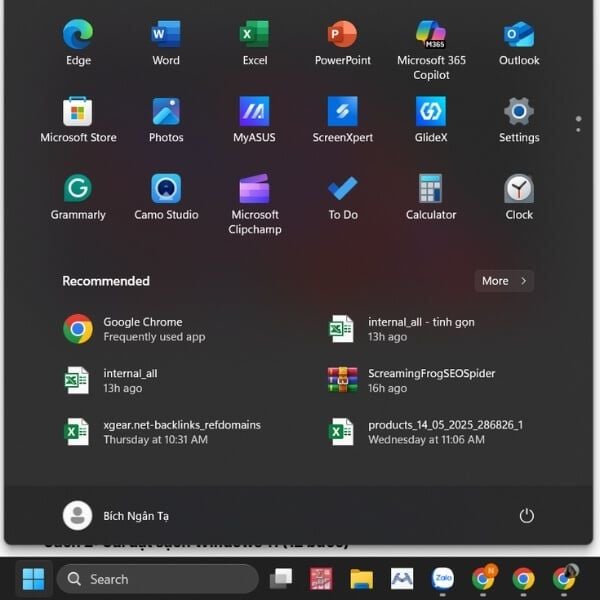
Task: Click the Power button
Action: point(527,515)
